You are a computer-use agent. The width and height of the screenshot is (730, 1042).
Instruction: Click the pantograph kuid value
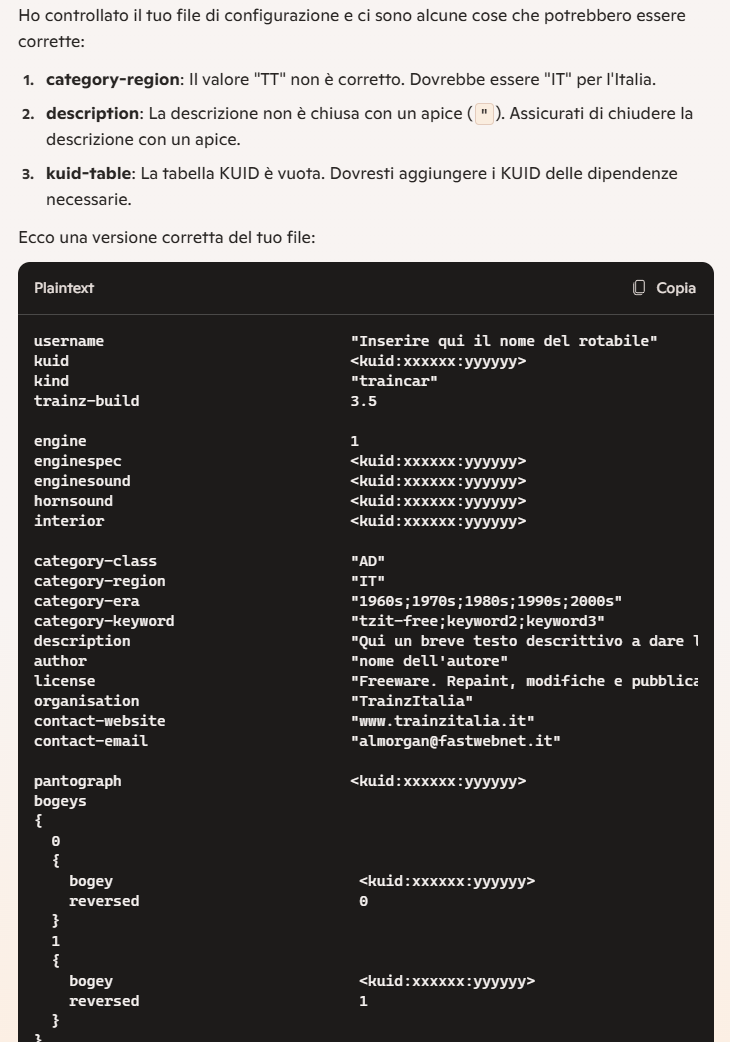coord(438,781)
